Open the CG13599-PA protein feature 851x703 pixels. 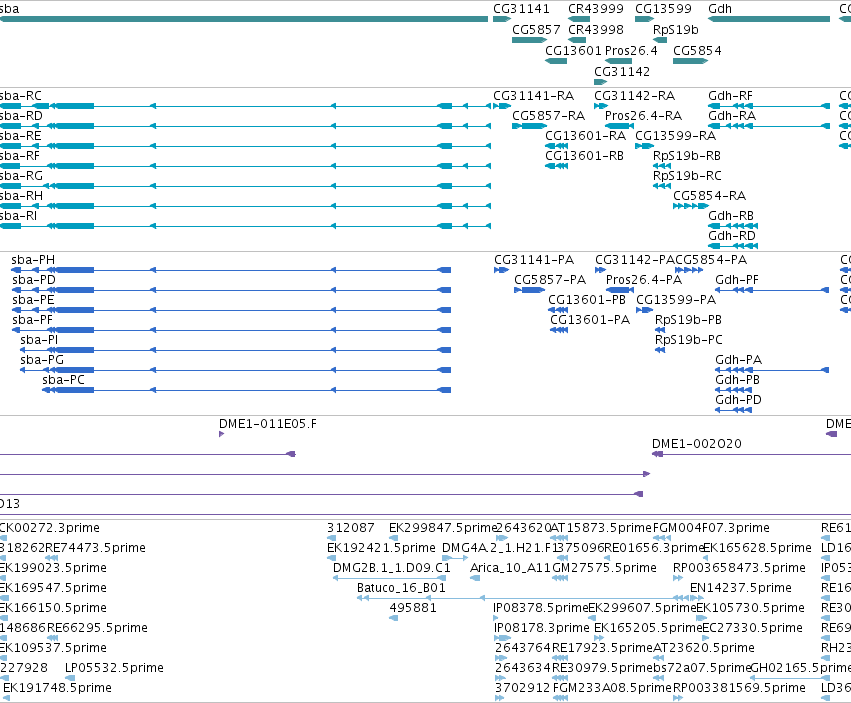[x=644, y=310]
